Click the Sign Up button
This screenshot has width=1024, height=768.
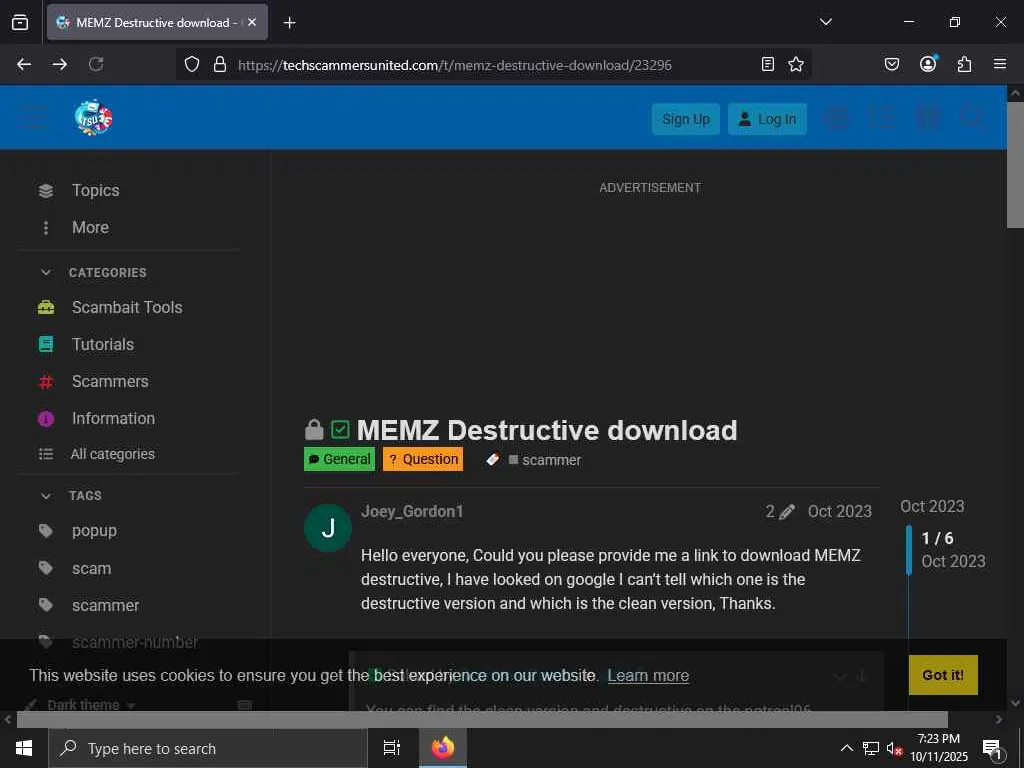coord(686,119)
